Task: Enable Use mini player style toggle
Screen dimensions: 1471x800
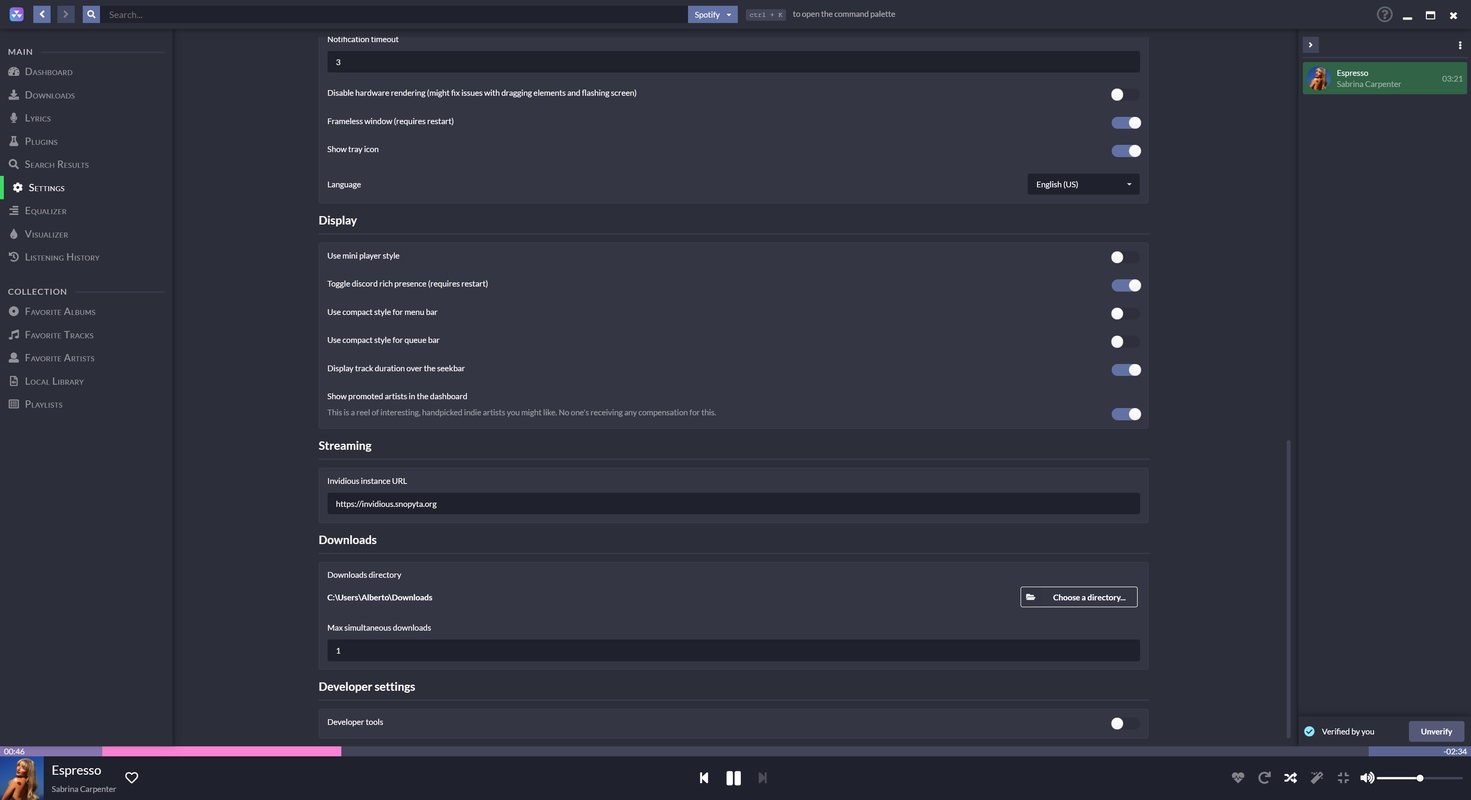Action: click(1125, 257)
